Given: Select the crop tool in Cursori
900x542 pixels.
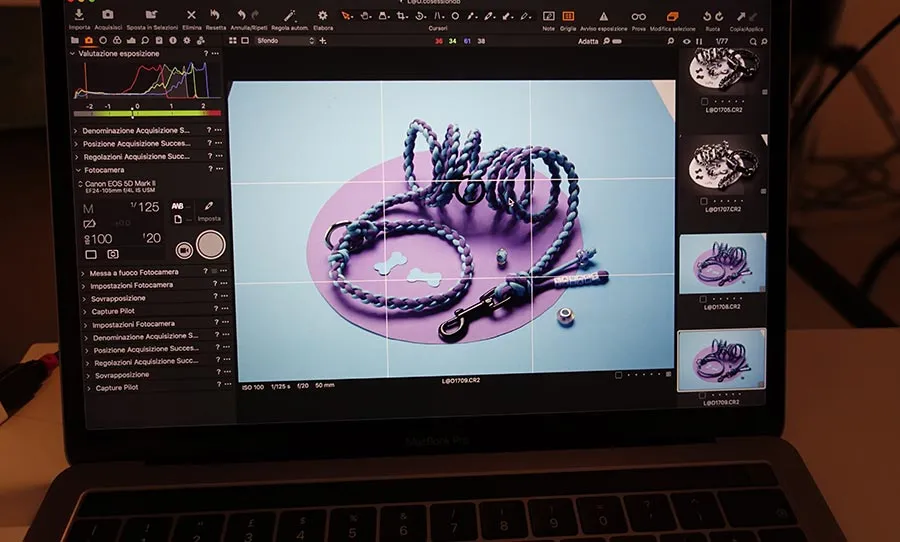Looking at the screenshot, I should (x=402, y=16).
